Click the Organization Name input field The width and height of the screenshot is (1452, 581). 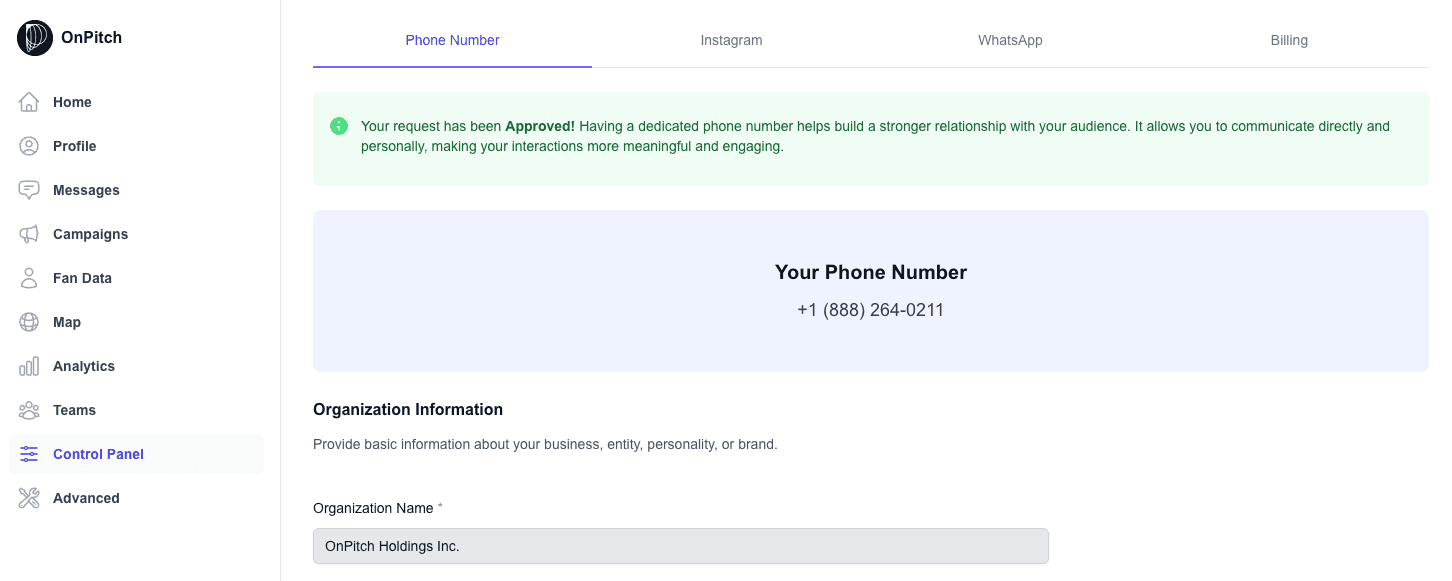pos(680,546)
